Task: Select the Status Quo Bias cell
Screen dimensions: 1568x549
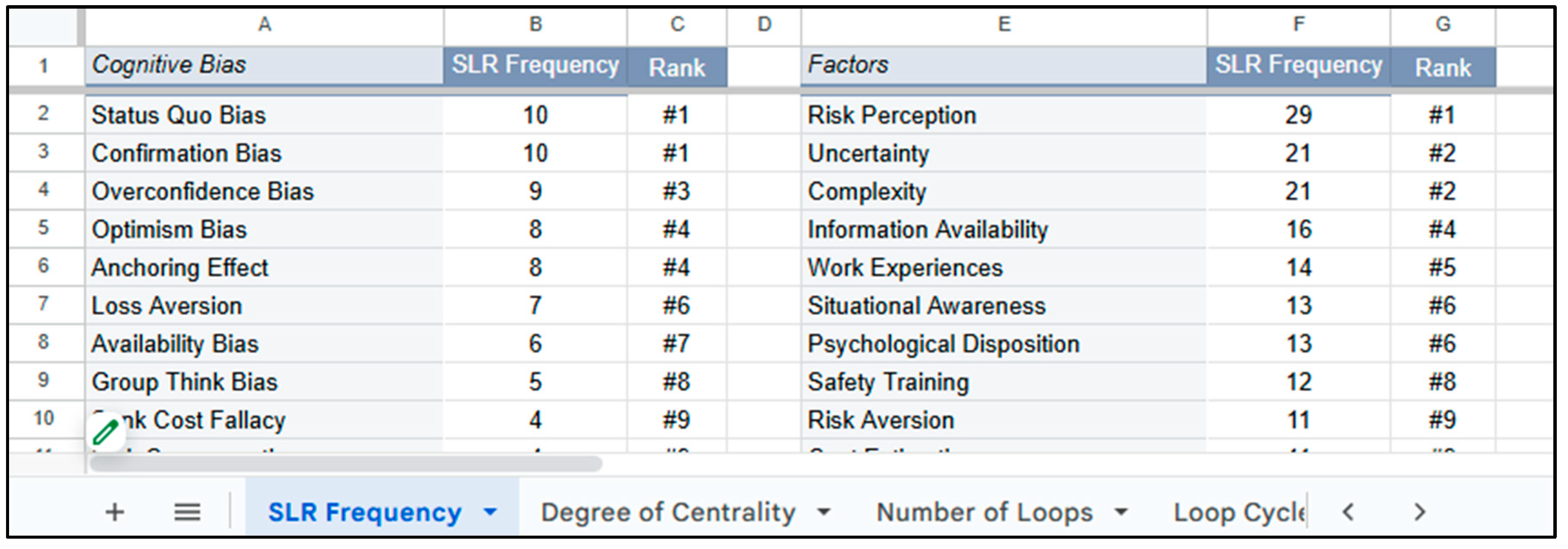Action: coord(264,115)
